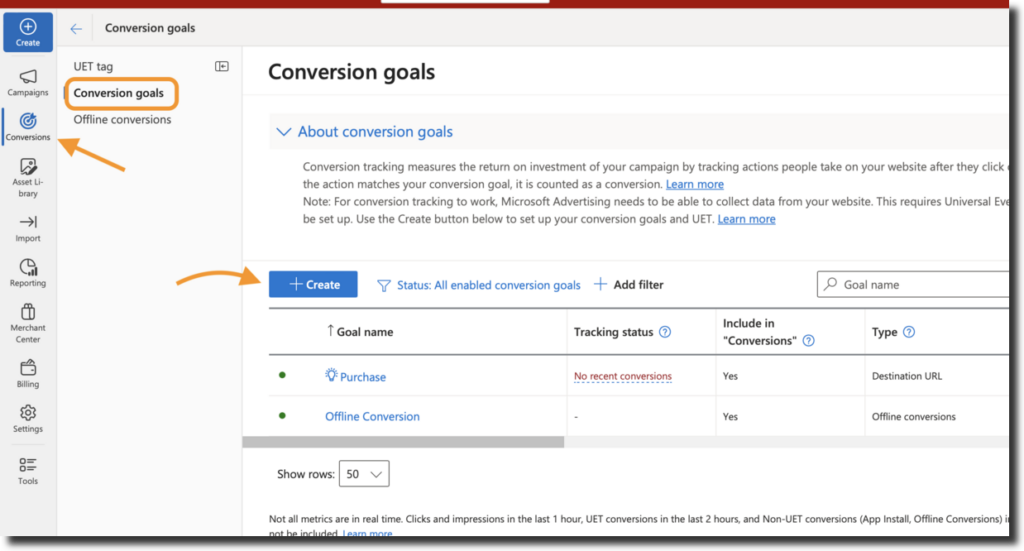
Task: Open Reporting from the sidebar
Action: [28, 272]
